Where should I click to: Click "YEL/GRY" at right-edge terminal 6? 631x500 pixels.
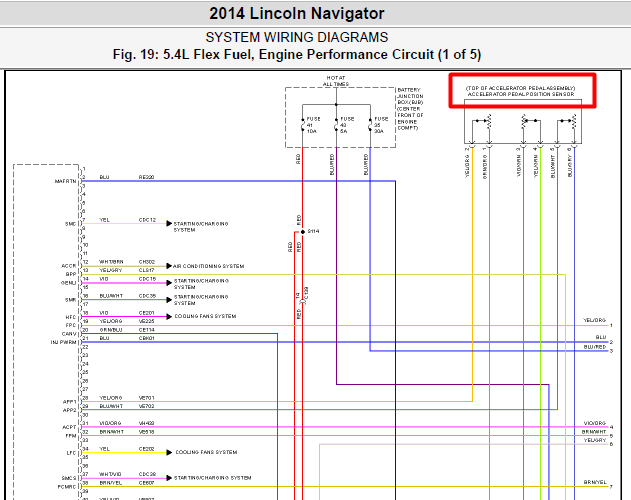click(595, 440)
